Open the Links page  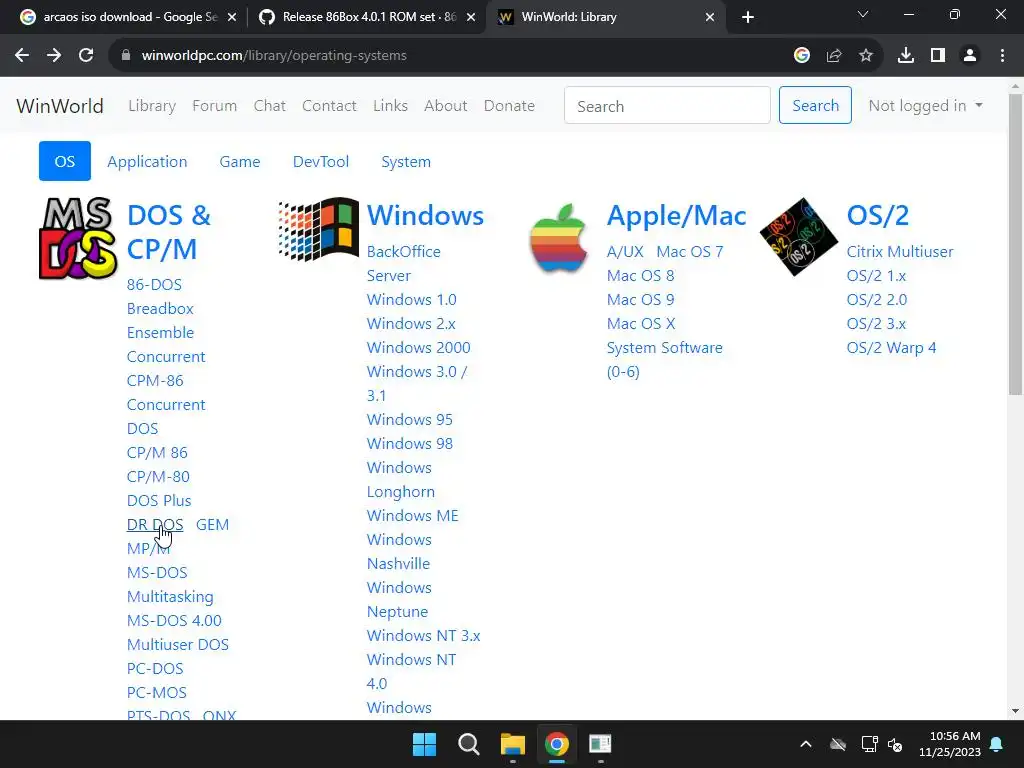click(x=391, y=106)
